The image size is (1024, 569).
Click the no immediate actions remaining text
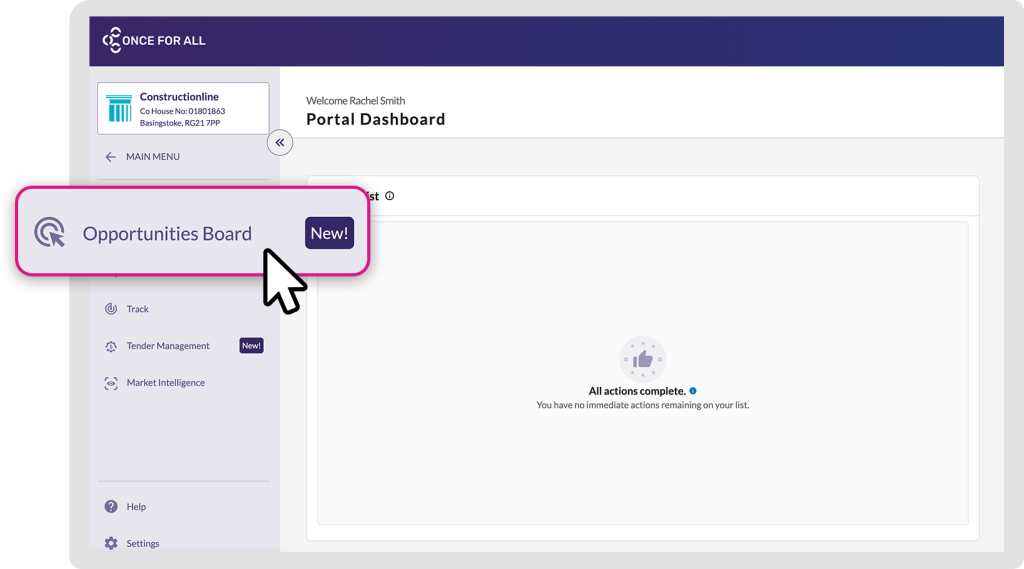click(x=643, y=405)
